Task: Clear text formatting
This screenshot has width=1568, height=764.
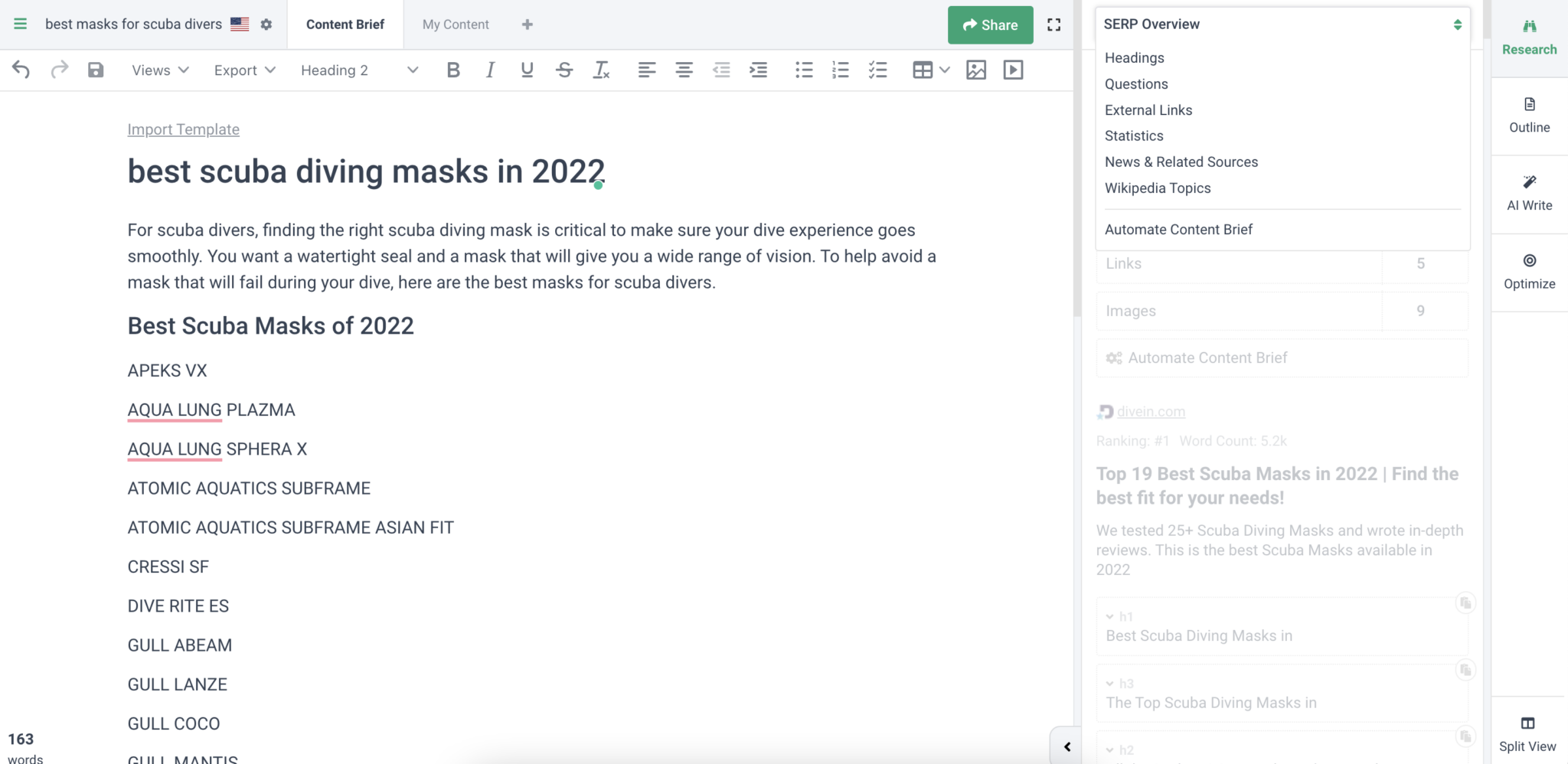Action: click(x=602, y=70)
